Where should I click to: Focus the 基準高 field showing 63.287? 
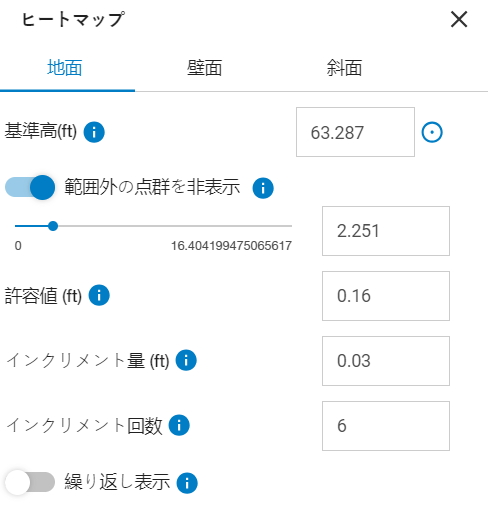tap(355, 132)
